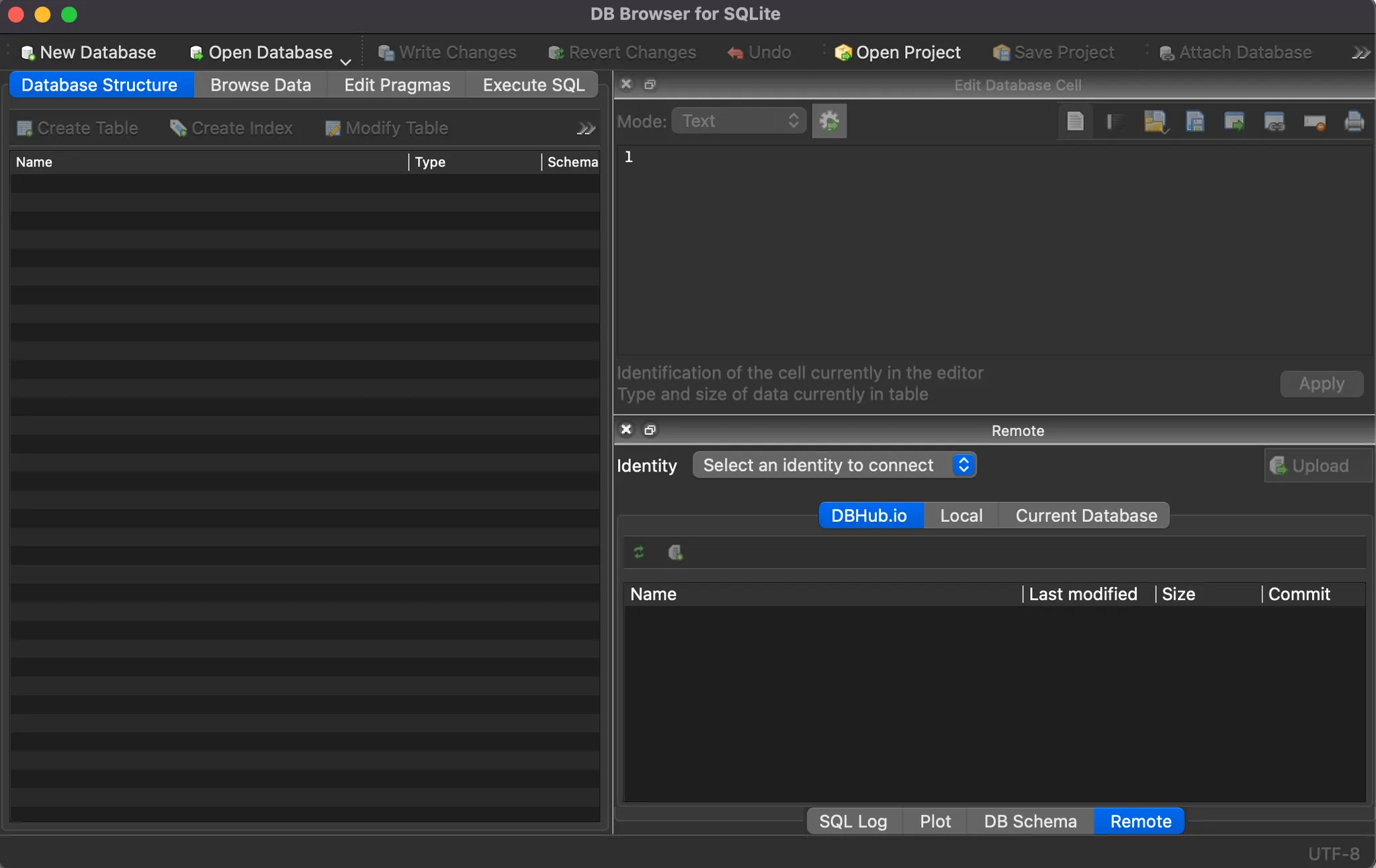
Task: Click the Last modified column header
Action: [x=1082, y=594]
